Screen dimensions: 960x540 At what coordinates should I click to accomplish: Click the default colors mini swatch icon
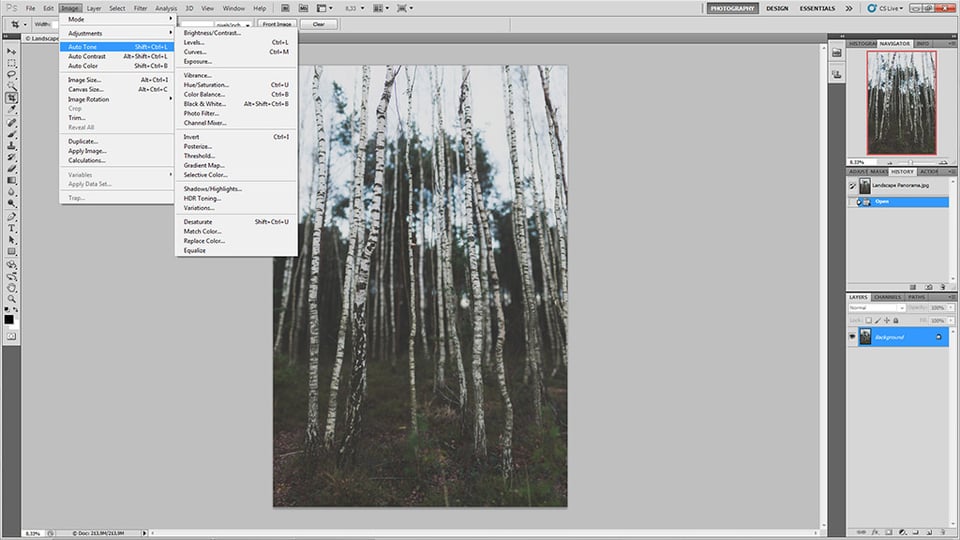pyautogui.click(x=7, y=310)
